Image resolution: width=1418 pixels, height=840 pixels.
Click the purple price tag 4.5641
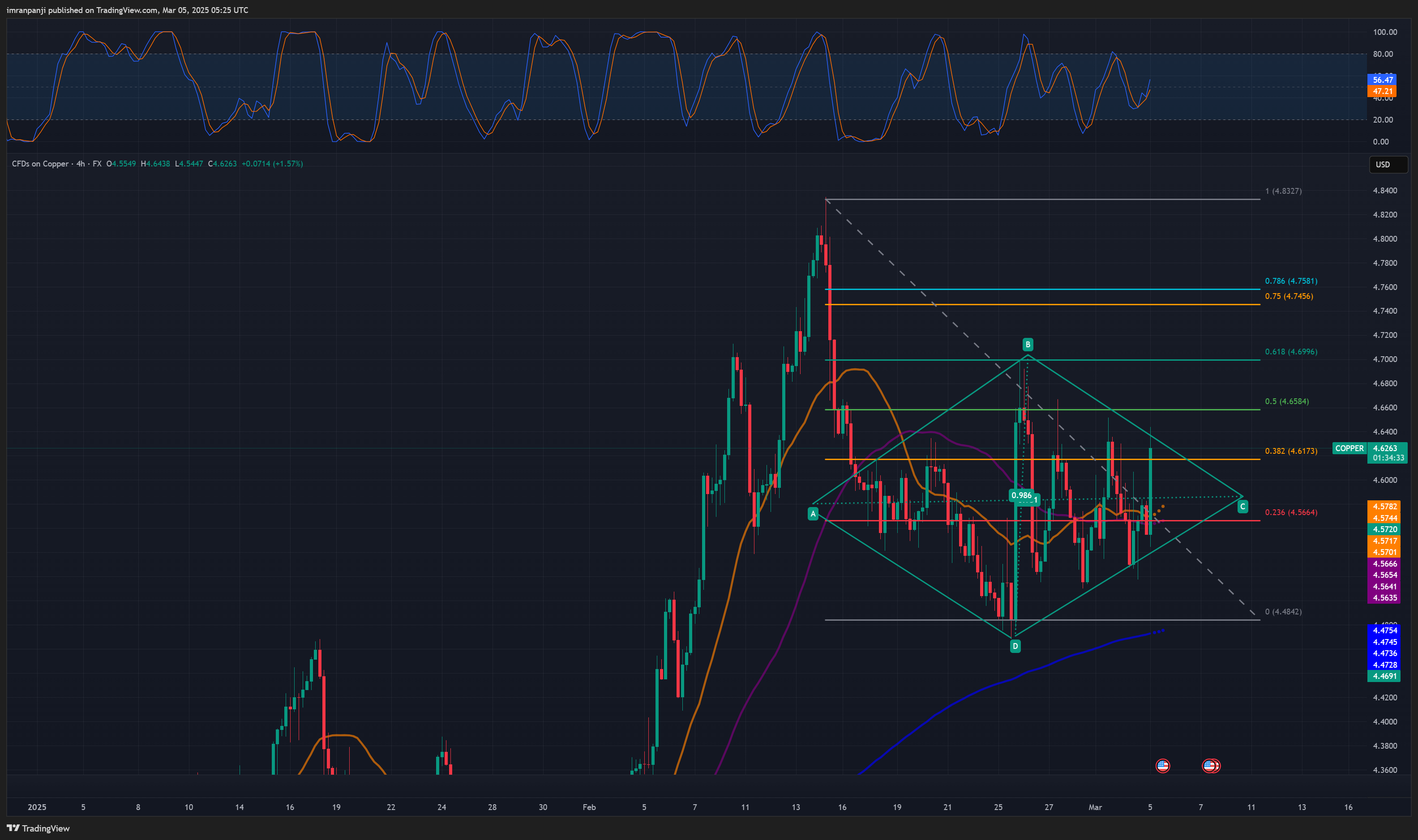[1384, 586]
